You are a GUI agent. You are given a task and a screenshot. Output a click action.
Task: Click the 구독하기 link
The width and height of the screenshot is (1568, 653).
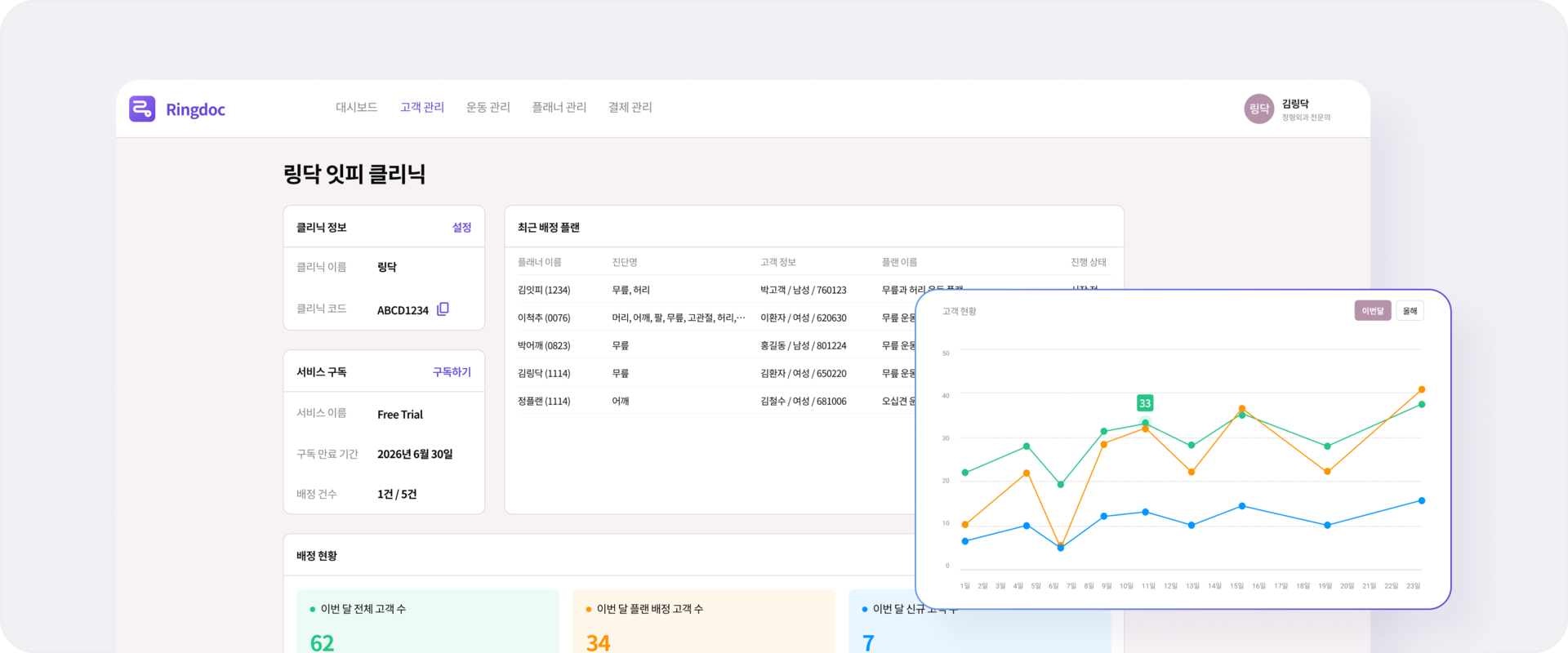[x=452, y=372]
